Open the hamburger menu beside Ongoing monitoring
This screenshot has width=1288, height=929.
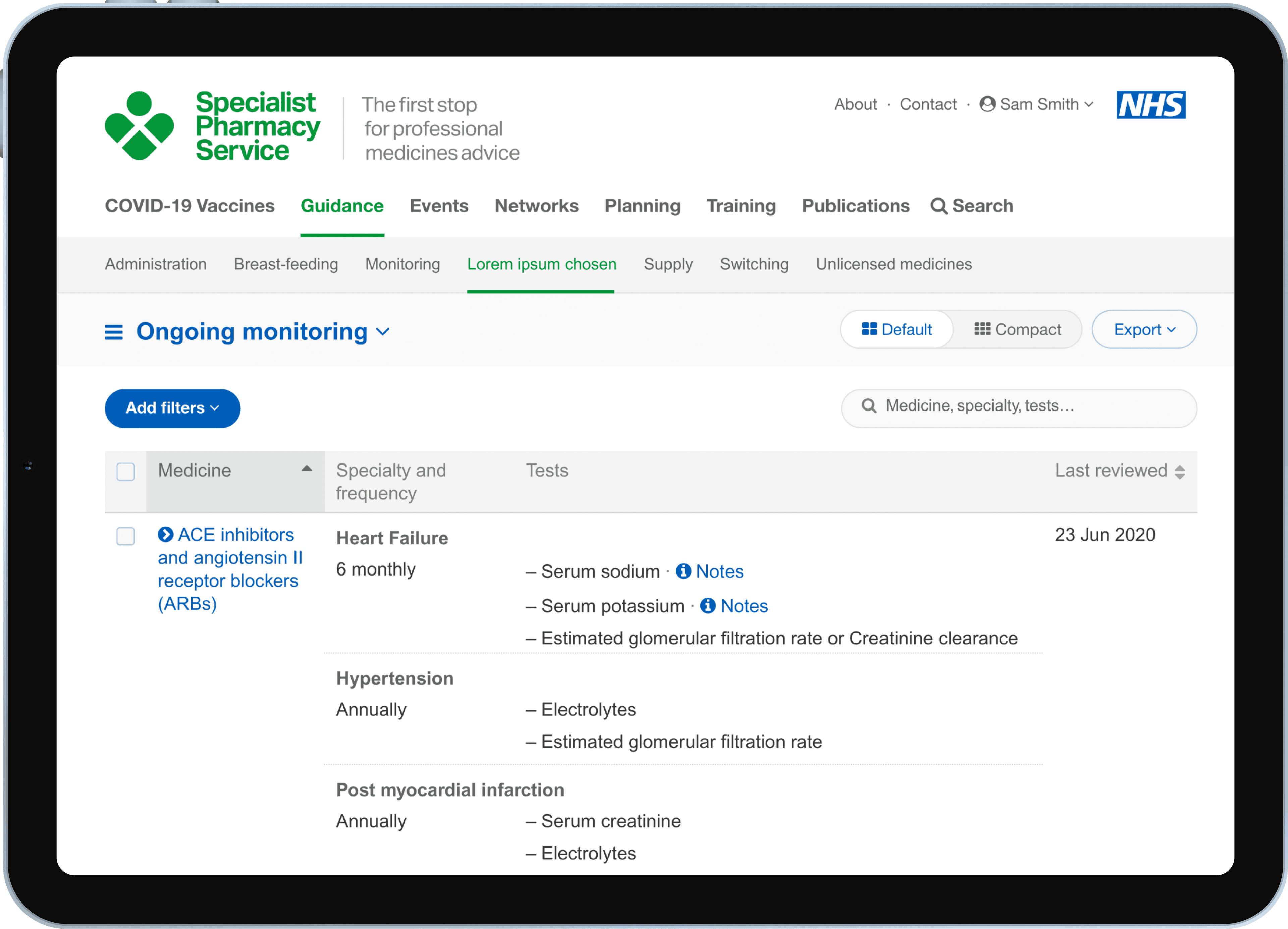coord(114,332)
